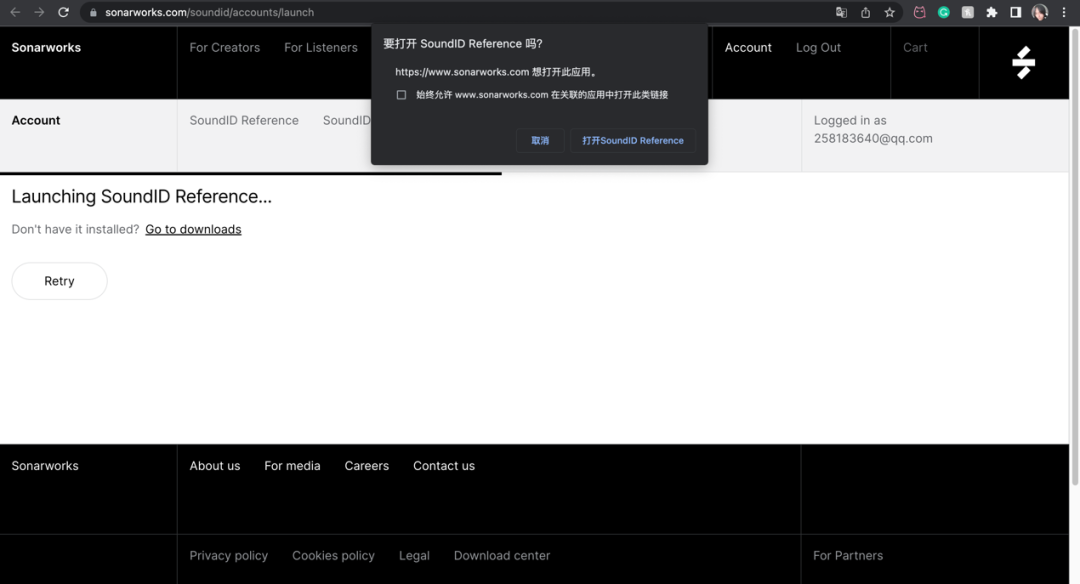Open the Chrome profile avatar
The image size is (1080, 584).
1039,12
